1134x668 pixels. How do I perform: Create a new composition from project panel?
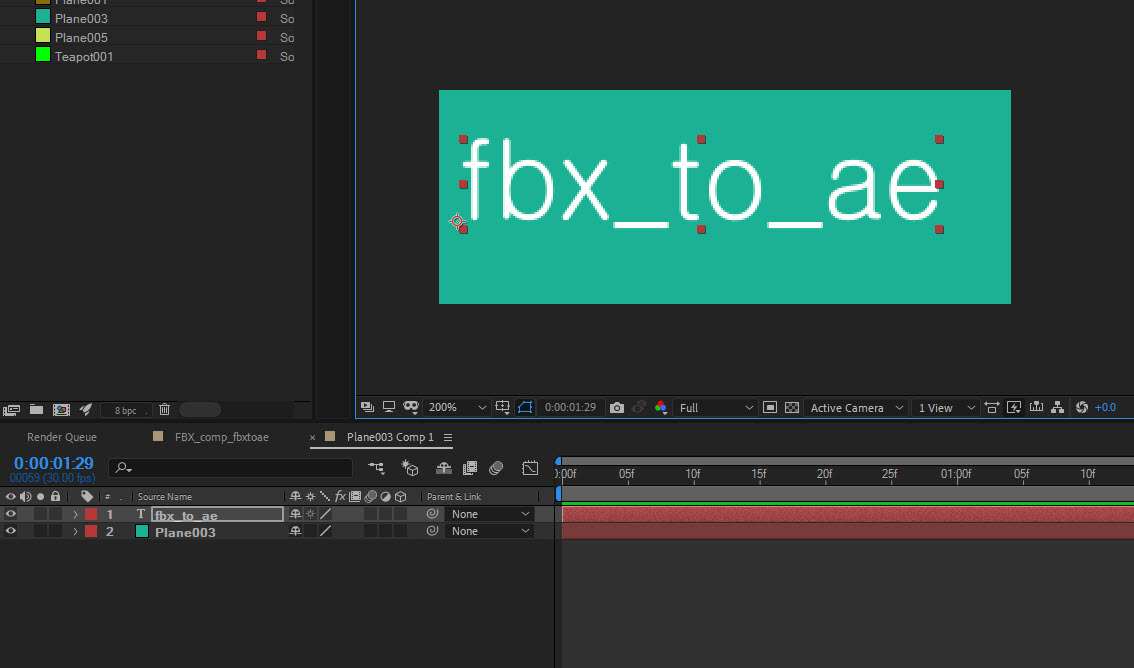coord(61,410)
